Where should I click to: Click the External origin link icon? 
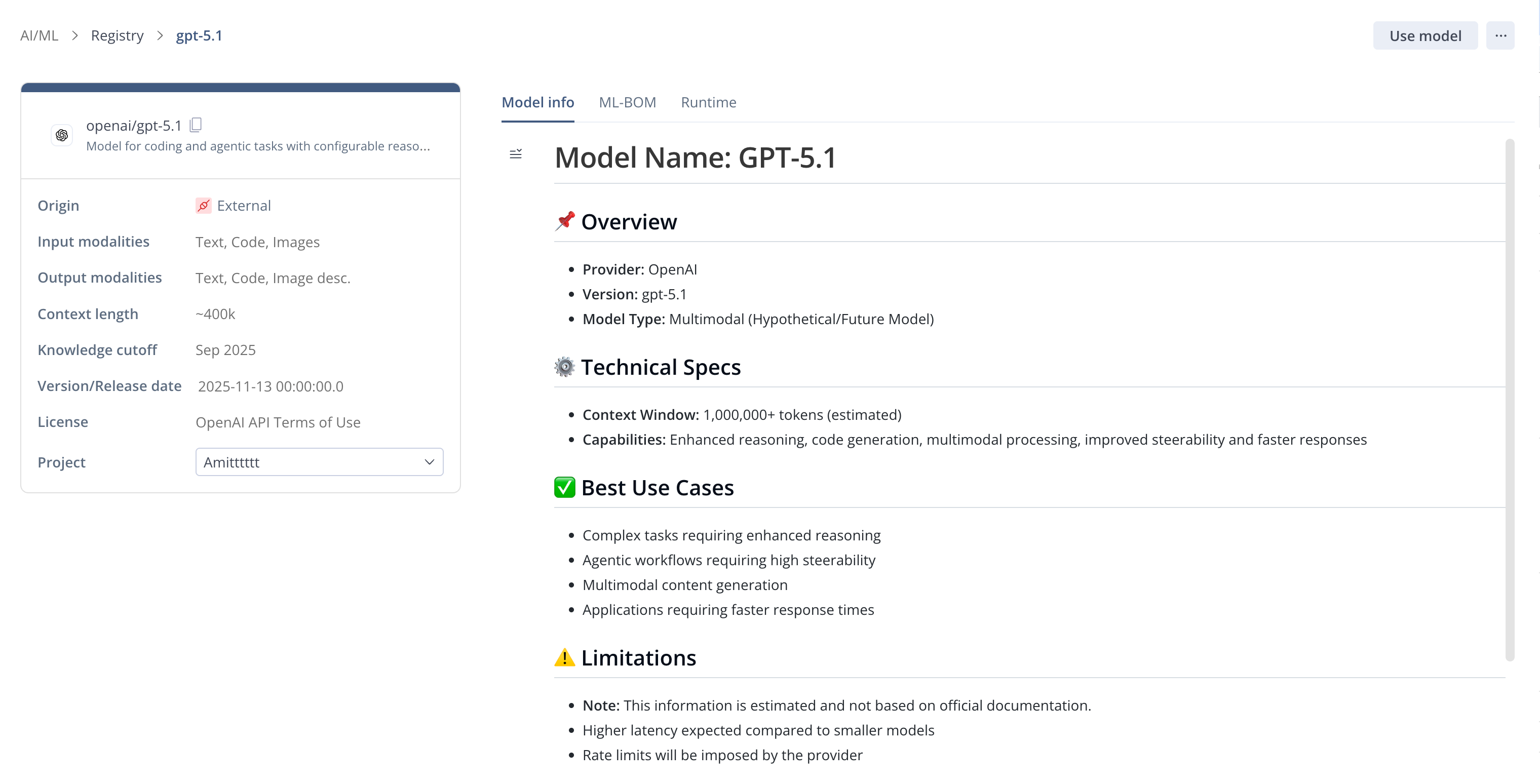point(203,206)
